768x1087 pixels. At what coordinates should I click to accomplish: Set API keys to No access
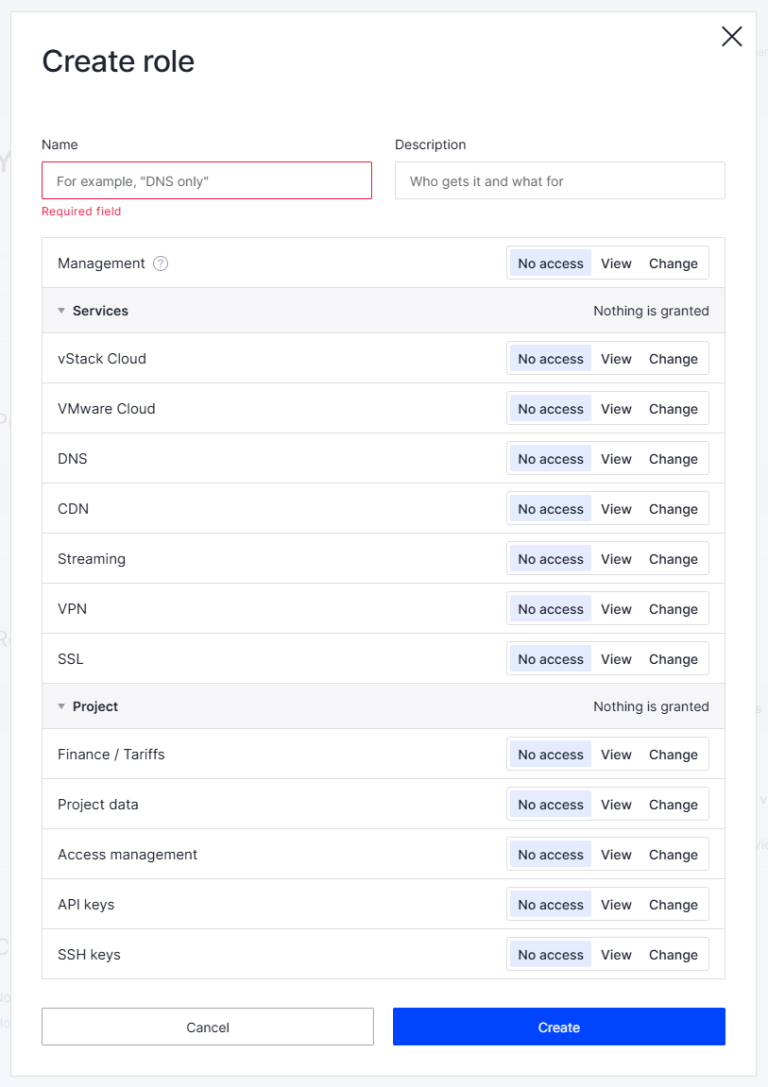(x=550, y=904)
